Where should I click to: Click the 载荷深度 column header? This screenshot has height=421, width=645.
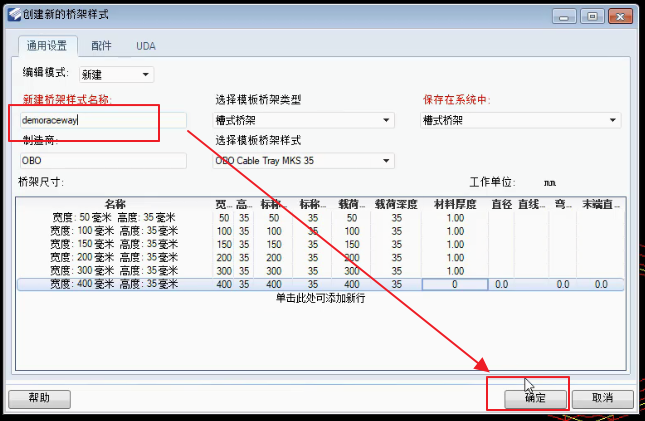click(x=396, y=204)
